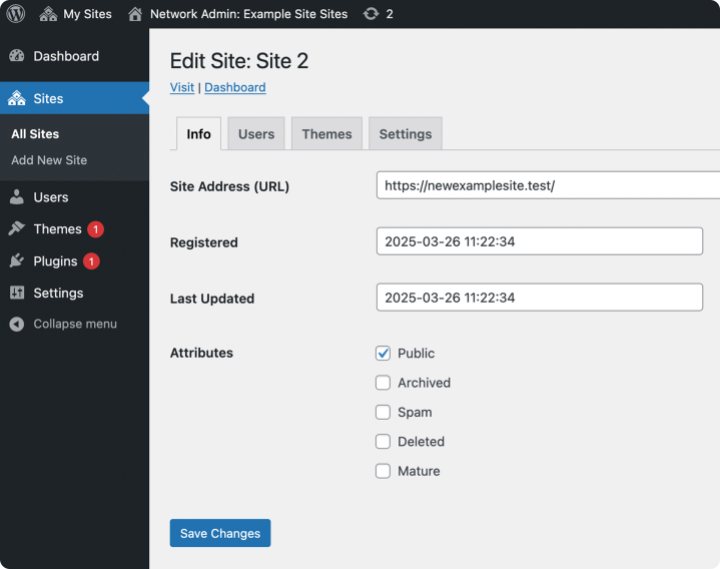The width and height of the screenshot is (720, 569).
Task: Open Themes in the sidebar menu
Action: tap(57, 229)
